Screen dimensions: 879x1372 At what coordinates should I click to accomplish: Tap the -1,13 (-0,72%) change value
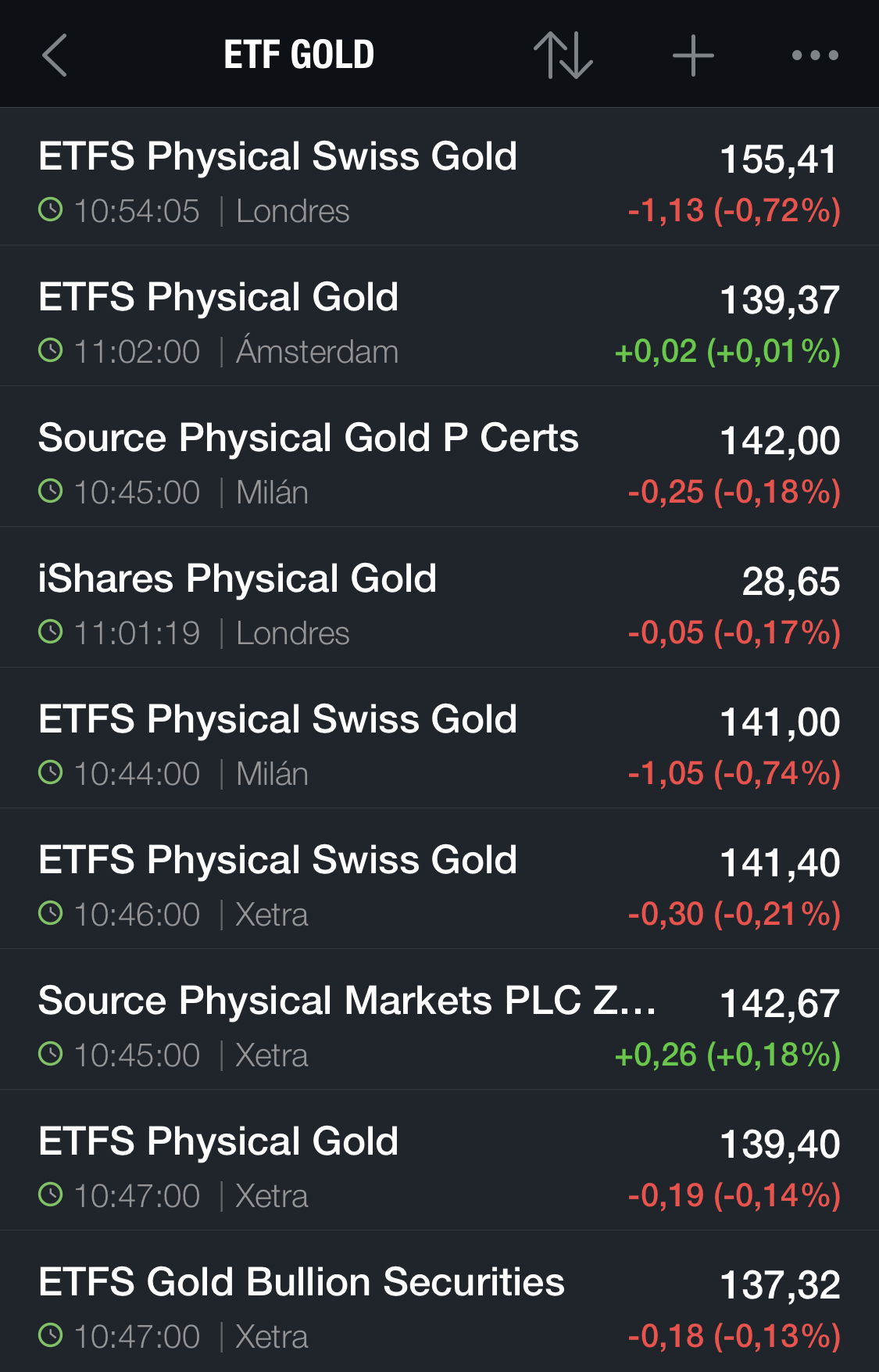point(734,210)
